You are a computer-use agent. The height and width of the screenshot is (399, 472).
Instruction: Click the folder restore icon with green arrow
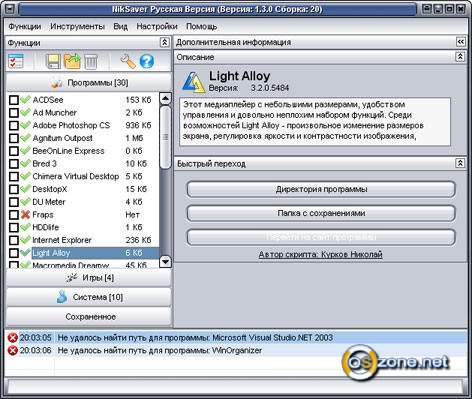pos(72,61)
